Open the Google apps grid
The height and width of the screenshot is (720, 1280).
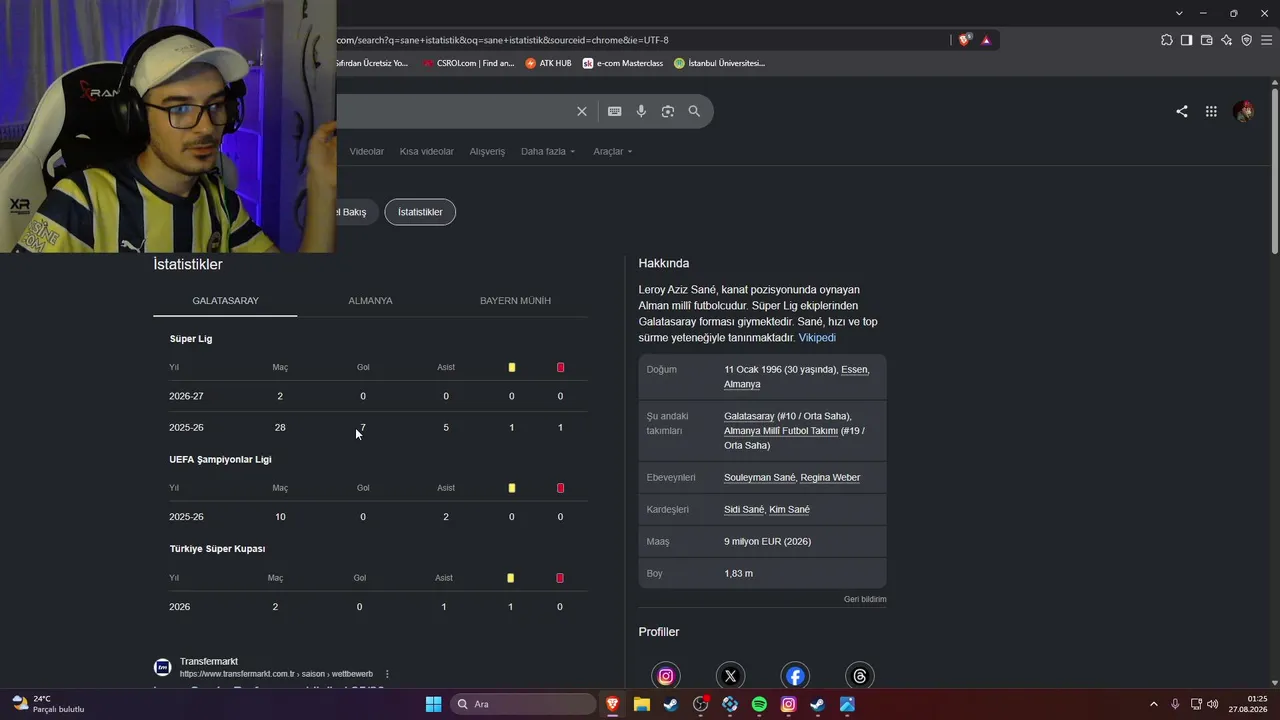1211,112
